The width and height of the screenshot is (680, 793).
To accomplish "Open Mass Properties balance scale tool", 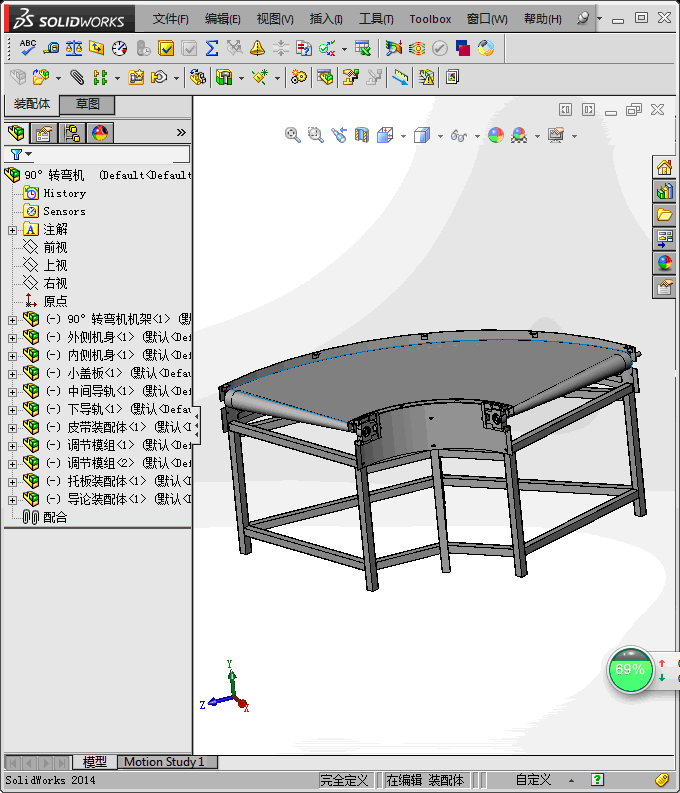I will pos(74,48).
